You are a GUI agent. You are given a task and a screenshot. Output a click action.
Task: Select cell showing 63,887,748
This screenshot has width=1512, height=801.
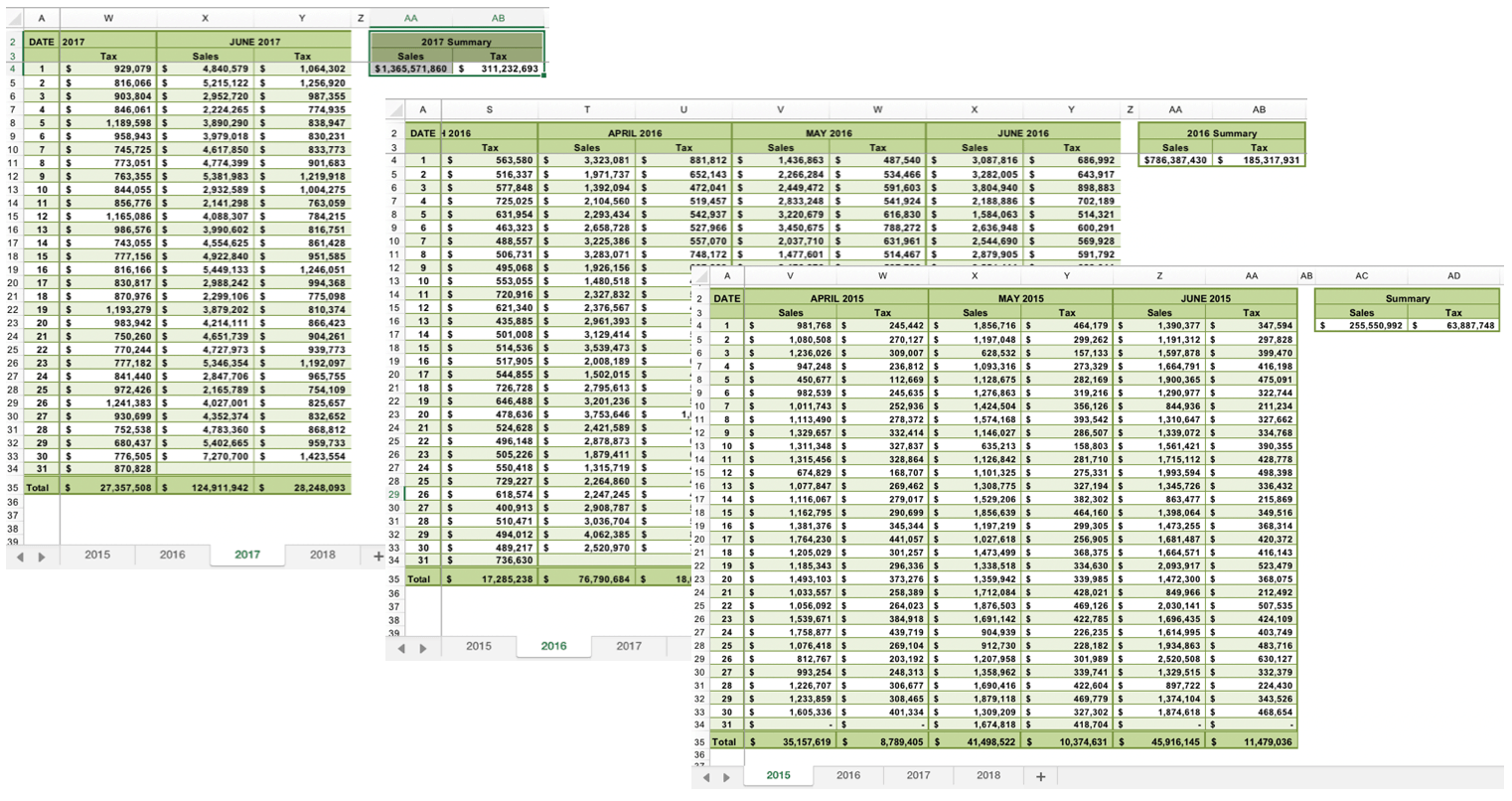coord(1453,325)
